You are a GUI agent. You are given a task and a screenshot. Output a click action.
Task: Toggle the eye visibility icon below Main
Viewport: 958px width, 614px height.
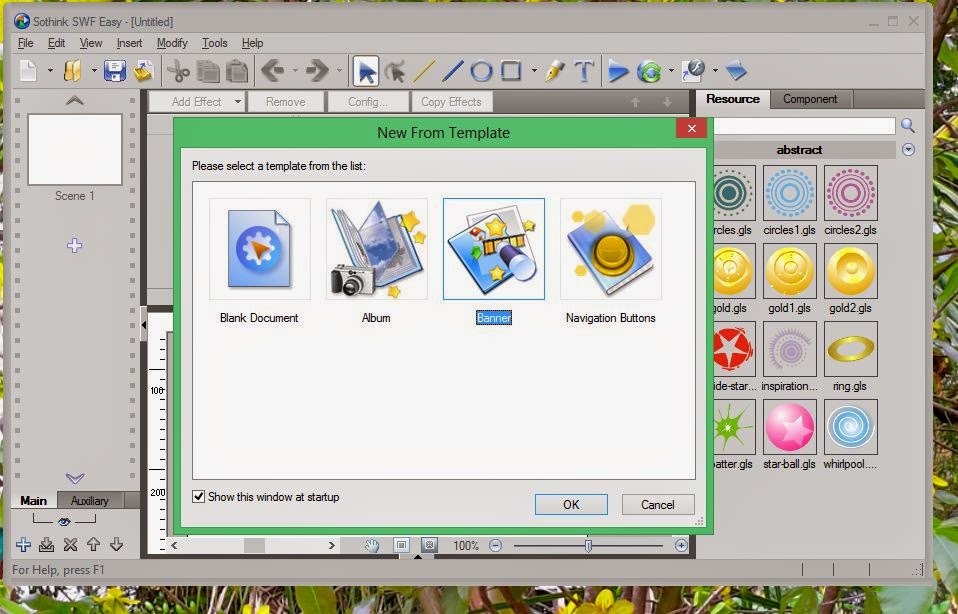pyautogui.click(x=64, y=521)
